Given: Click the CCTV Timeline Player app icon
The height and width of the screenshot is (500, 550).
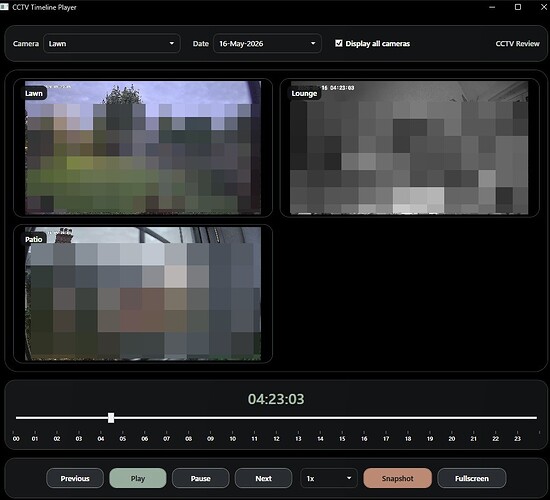Looking at the screenshot, I should point(4,7).
